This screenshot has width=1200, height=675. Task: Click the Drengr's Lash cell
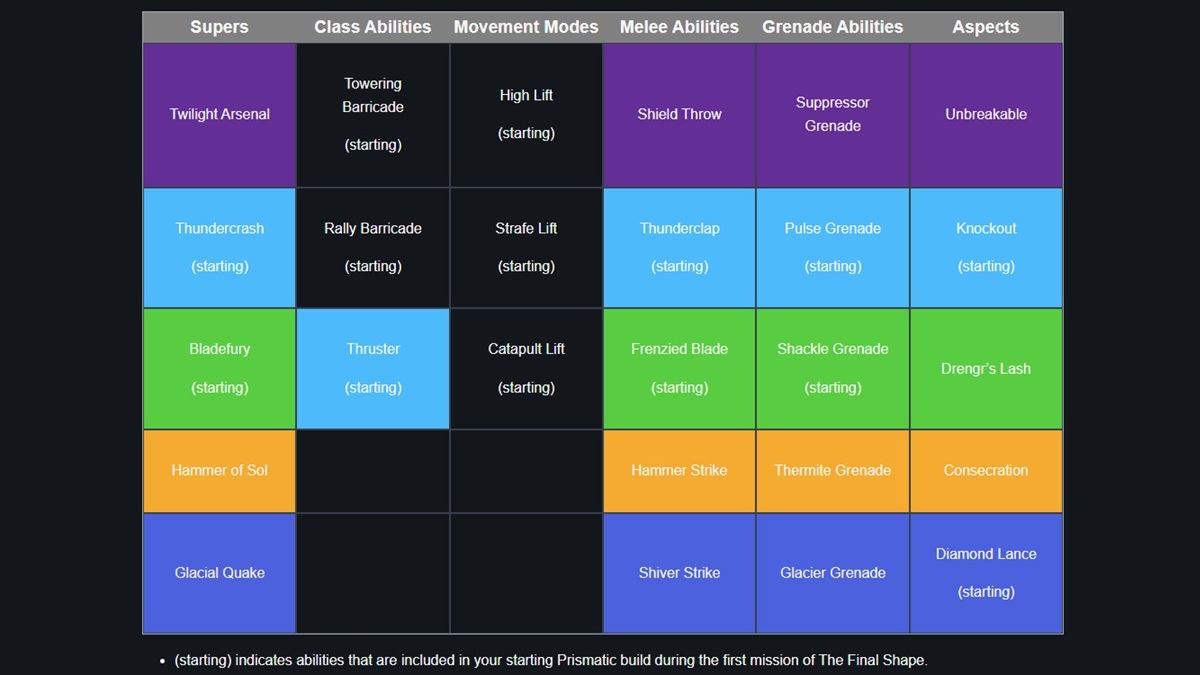(x=986, y=368)
